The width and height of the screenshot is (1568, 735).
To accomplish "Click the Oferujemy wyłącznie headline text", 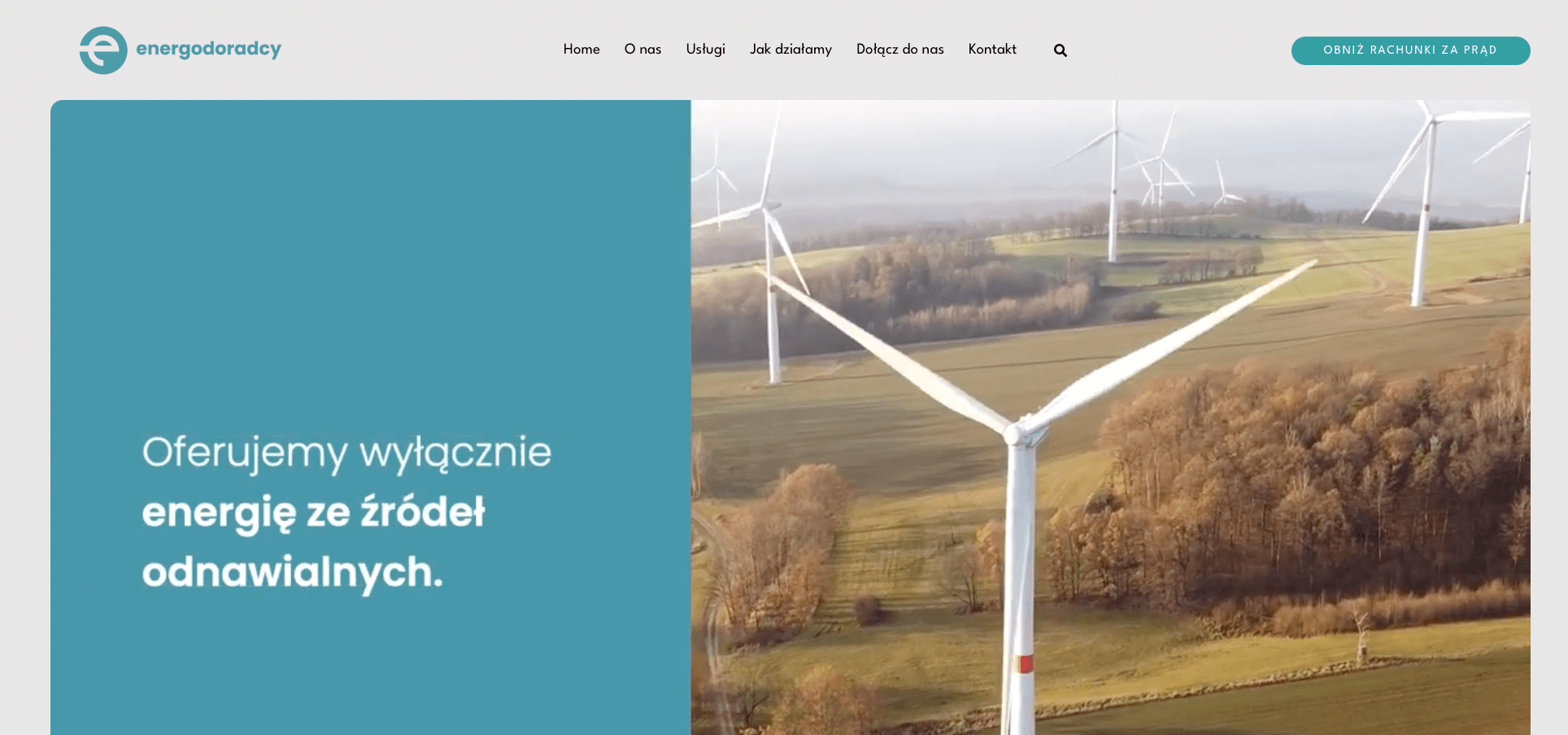I will pyautogui.click(x=346, y=453).
